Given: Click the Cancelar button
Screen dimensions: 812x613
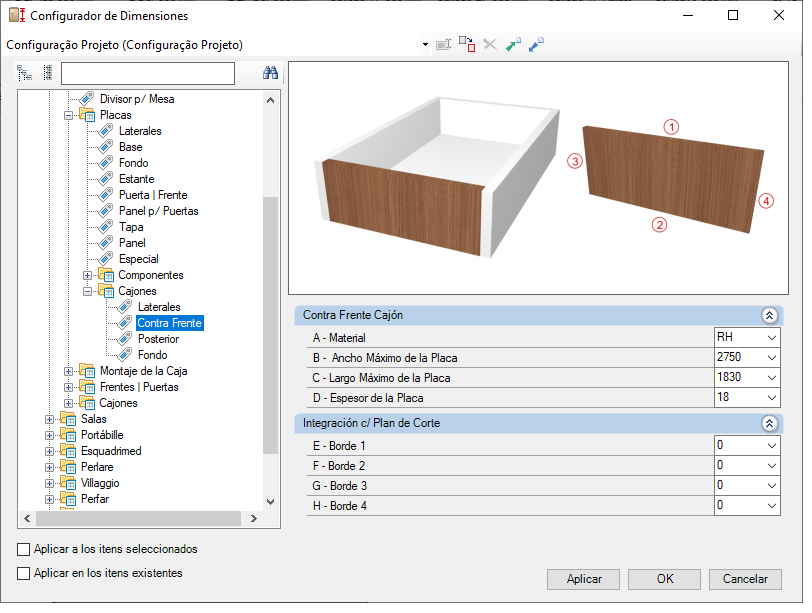Looking at the screenshot, I should (x=745, y=579).
